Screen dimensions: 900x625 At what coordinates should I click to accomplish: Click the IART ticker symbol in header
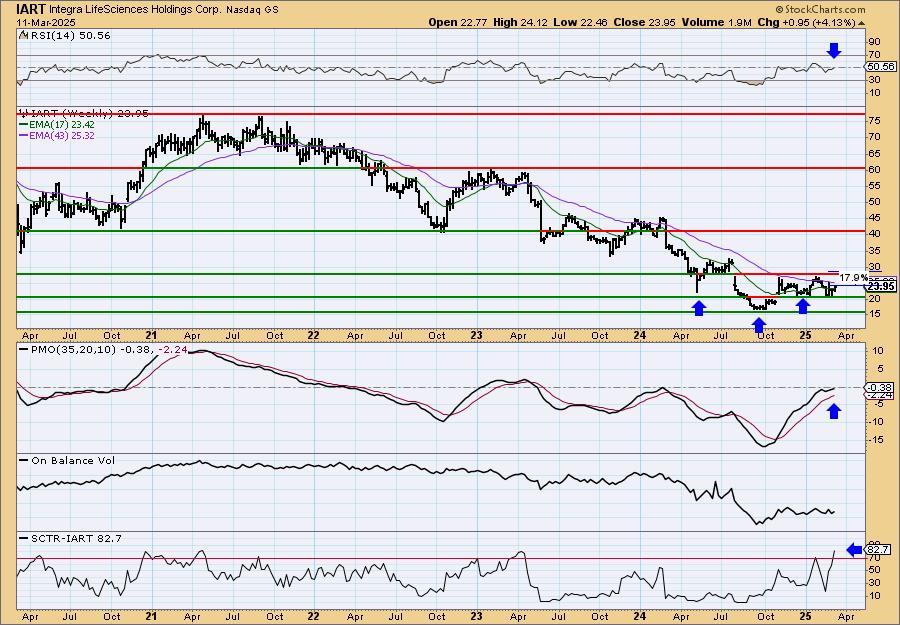[31, 9]
